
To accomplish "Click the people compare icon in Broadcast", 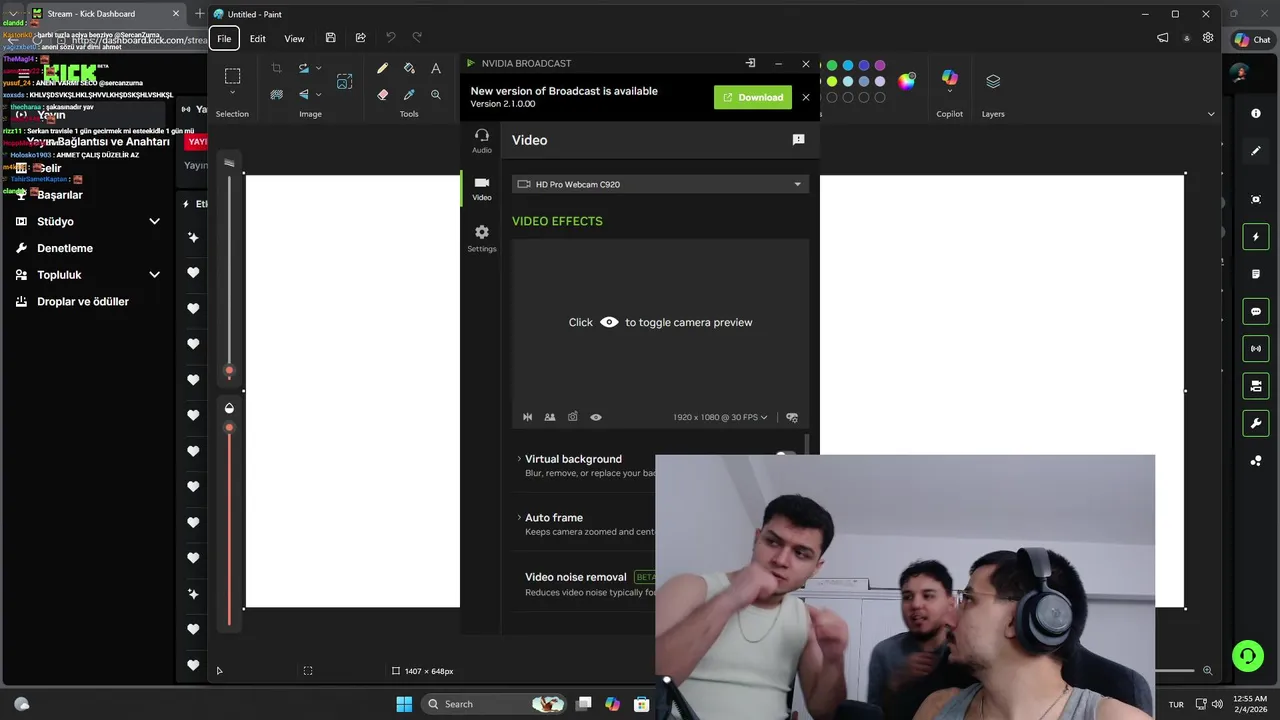I will pos(550,417).
